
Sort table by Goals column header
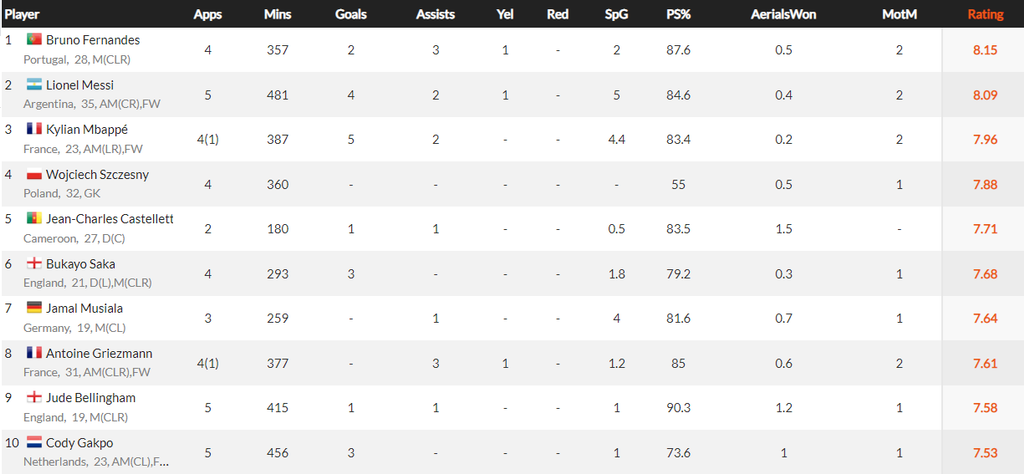point(351,15)
